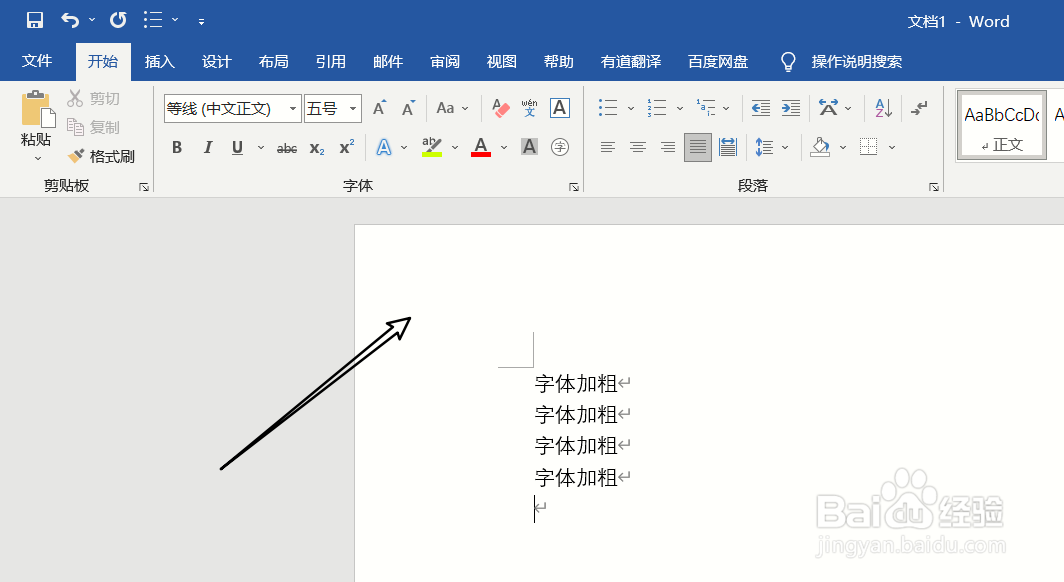Show or hide paragraph marks
Viewport: 1064px width, 582px height.
click(919, 108)
